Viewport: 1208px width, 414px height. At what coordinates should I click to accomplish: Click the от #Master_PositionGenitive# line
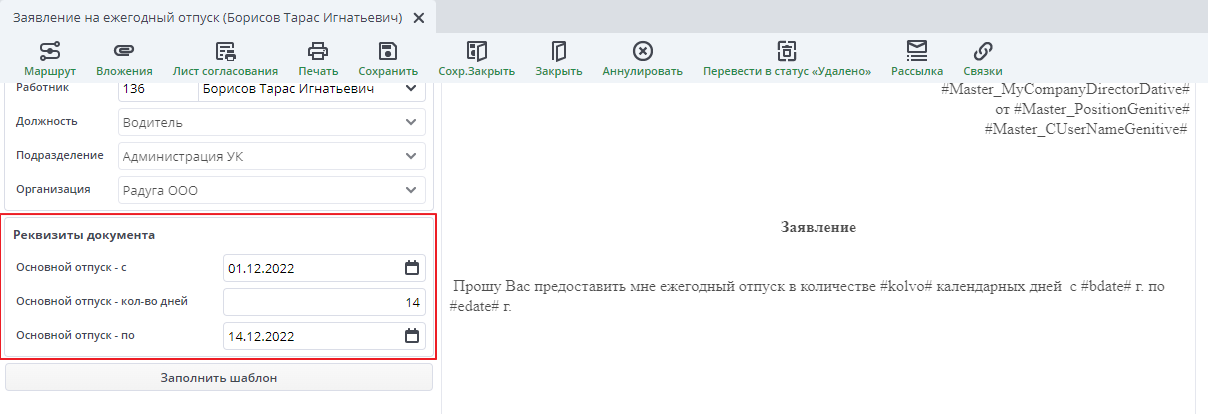point(1092,109)
